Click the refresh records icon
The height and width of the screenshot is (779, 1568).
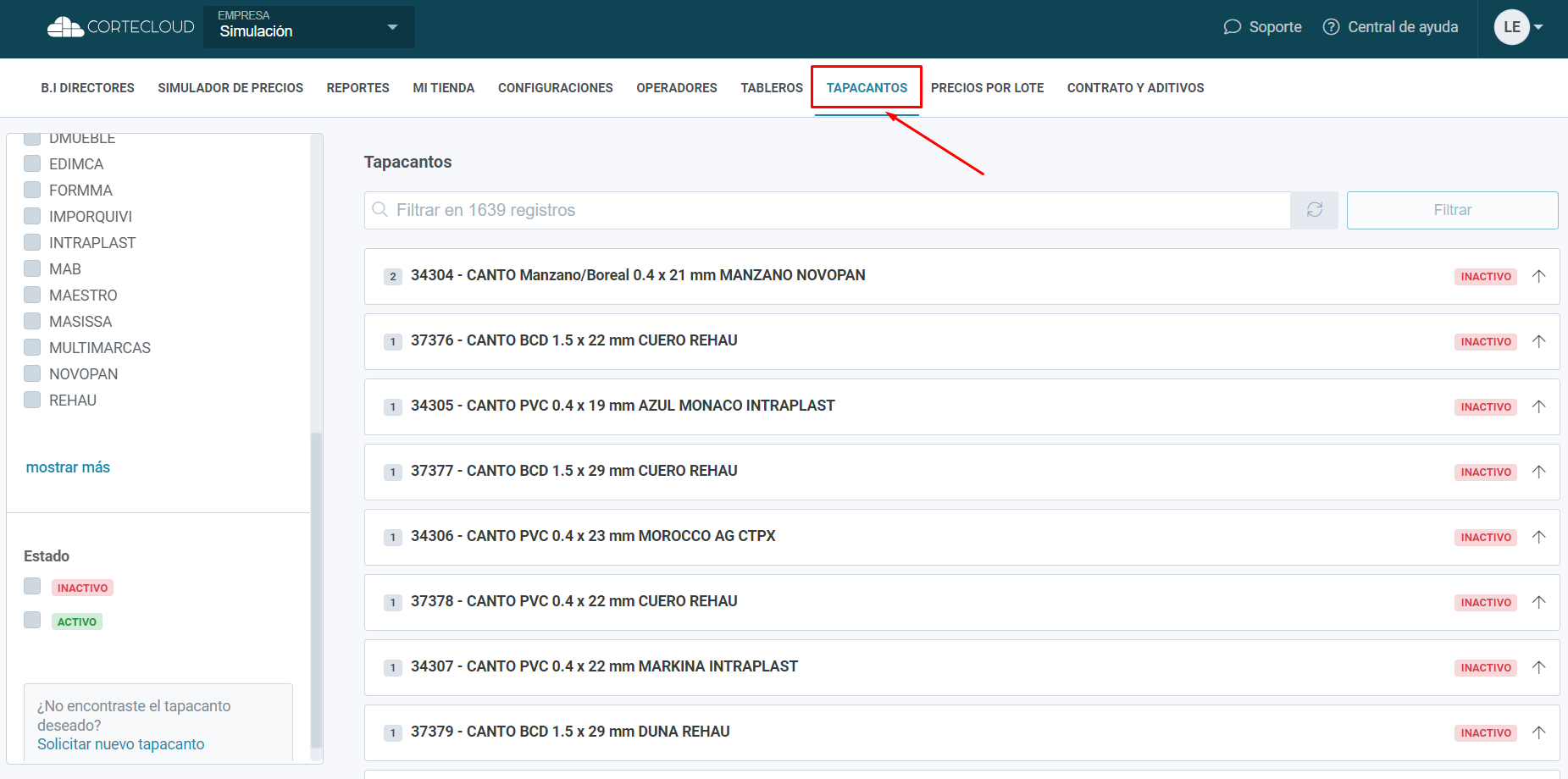[x=1315, y=210]
